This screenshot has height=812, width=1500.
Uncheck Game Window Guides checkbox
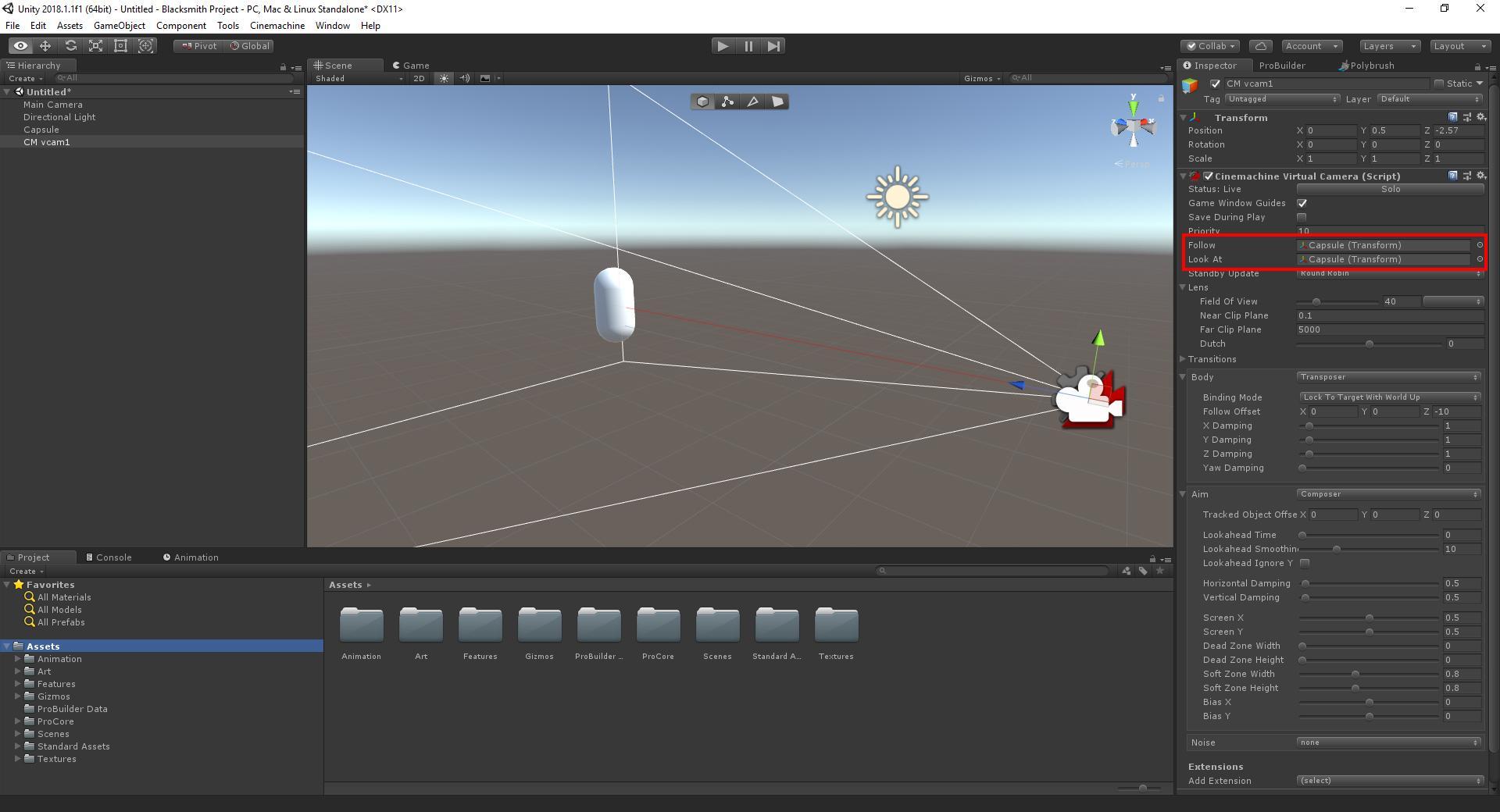tap(1302, 203)
